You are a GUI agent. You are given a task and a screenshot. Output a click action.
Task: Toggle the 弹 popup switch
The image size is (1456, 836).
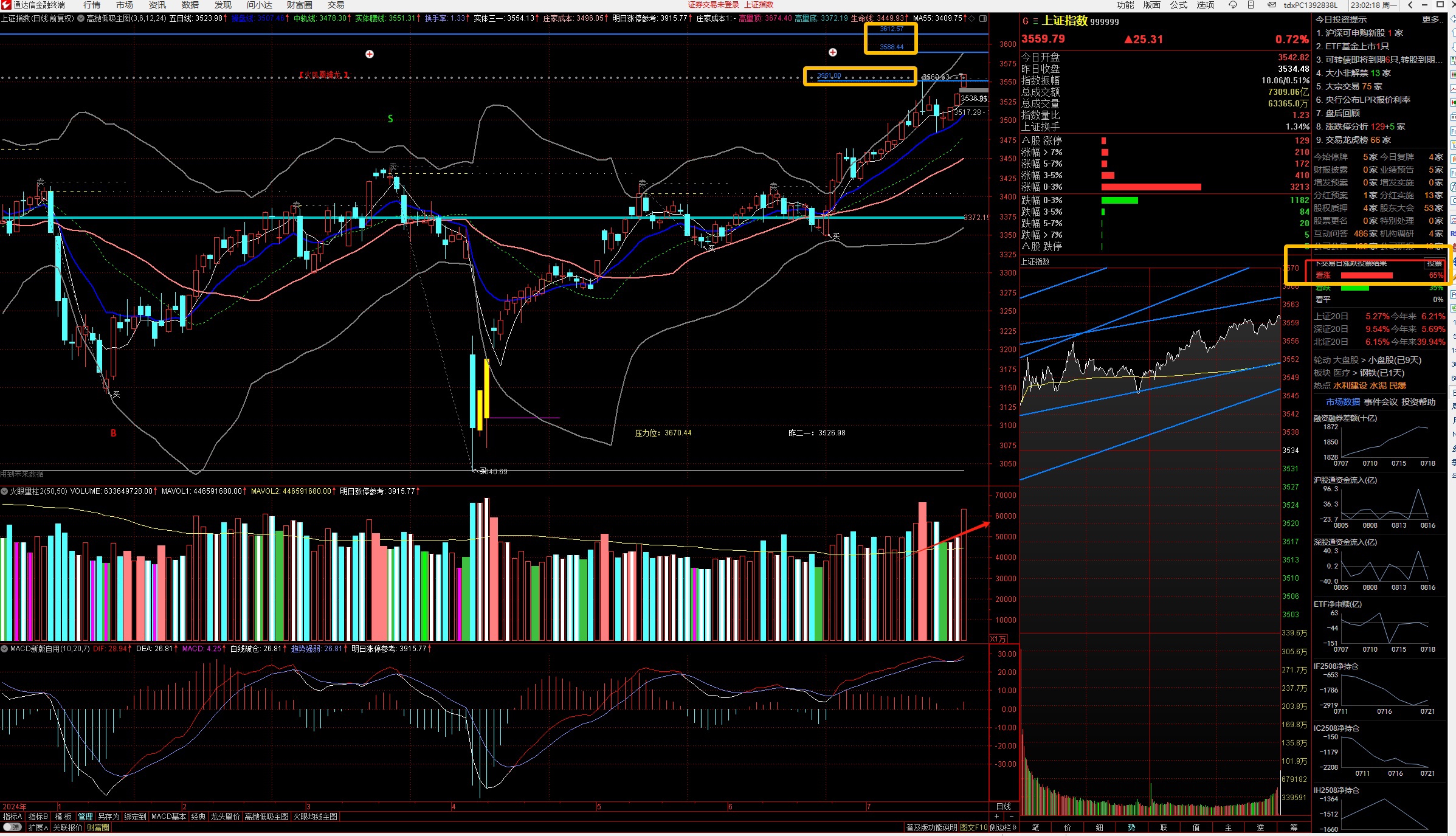point(12,827)
